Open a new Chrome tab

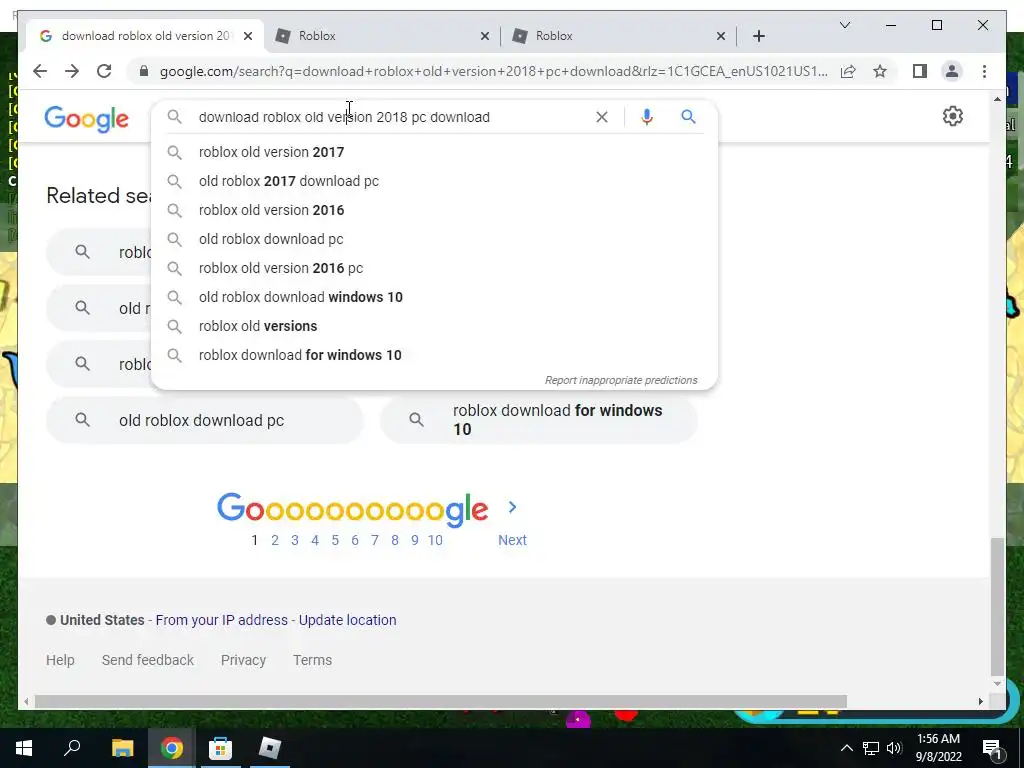click(x=758, y=36)
